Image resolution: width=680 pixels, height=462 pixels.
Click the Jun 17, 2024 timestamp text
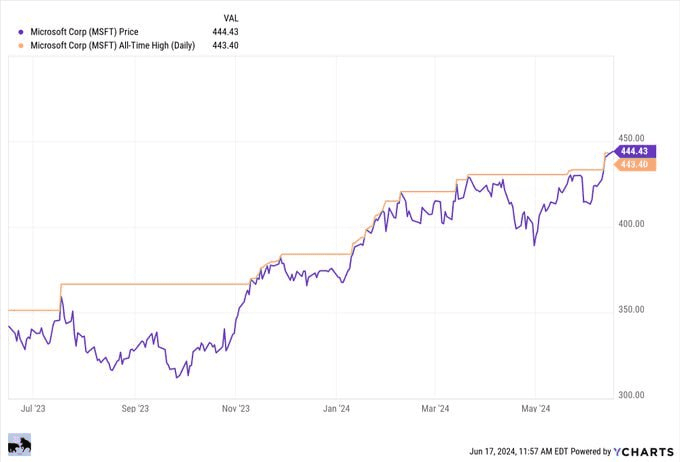[508, 449]
